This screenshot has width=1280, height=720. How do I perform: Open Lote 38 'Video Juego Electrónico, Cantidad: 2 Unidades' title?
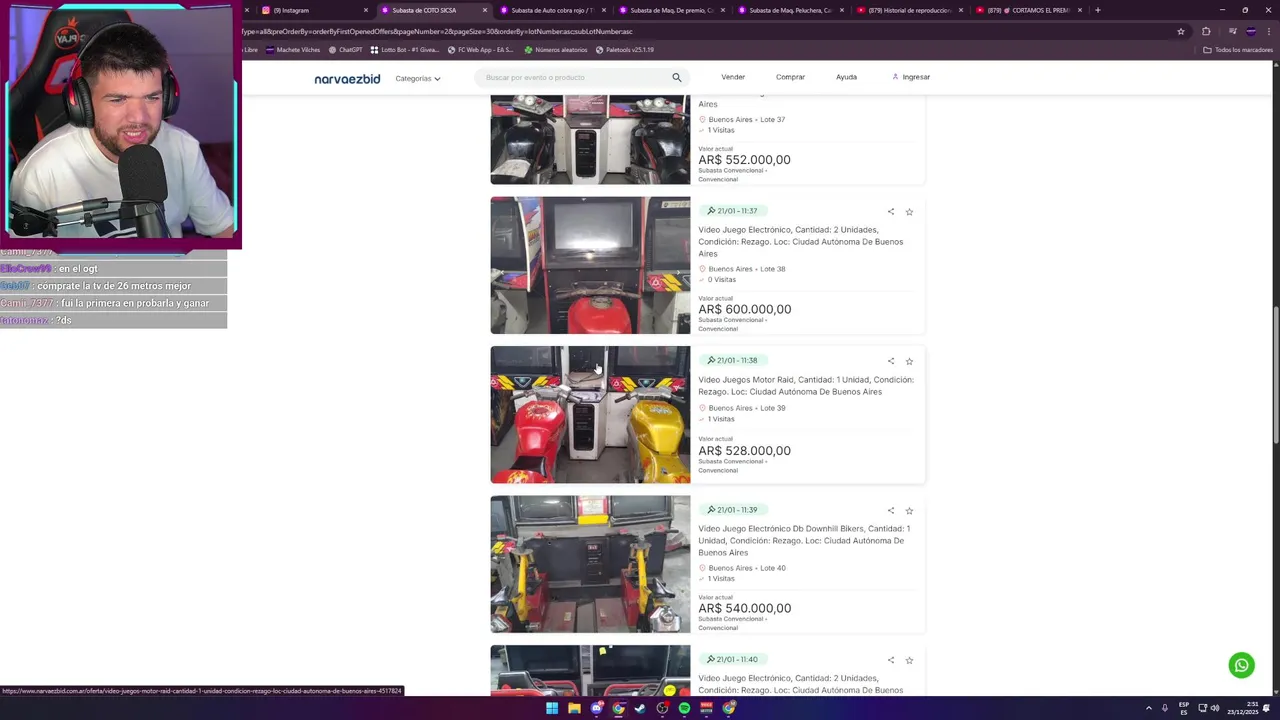click(800, 242)
